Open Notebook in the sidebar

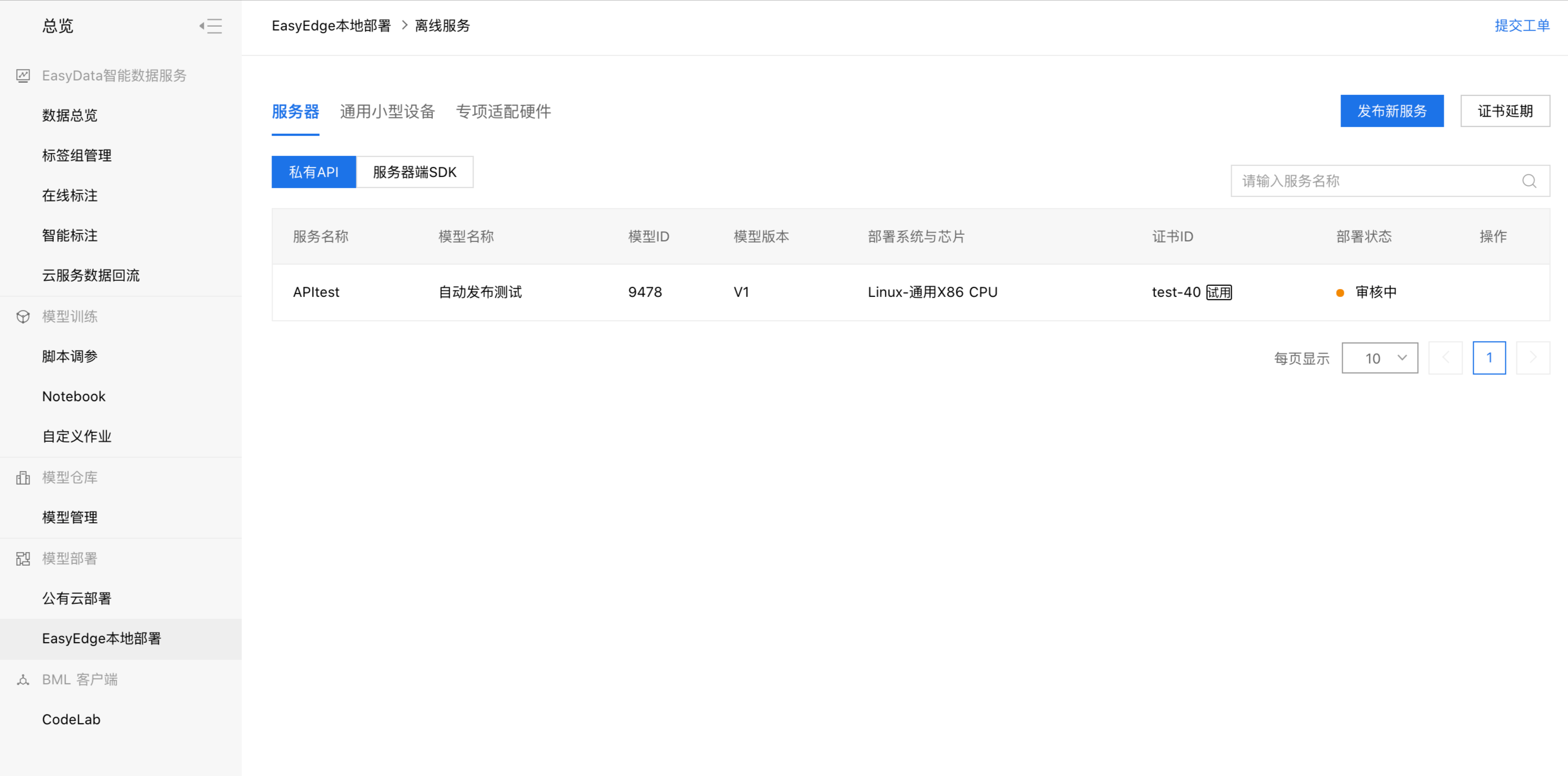tap(74, 397)
